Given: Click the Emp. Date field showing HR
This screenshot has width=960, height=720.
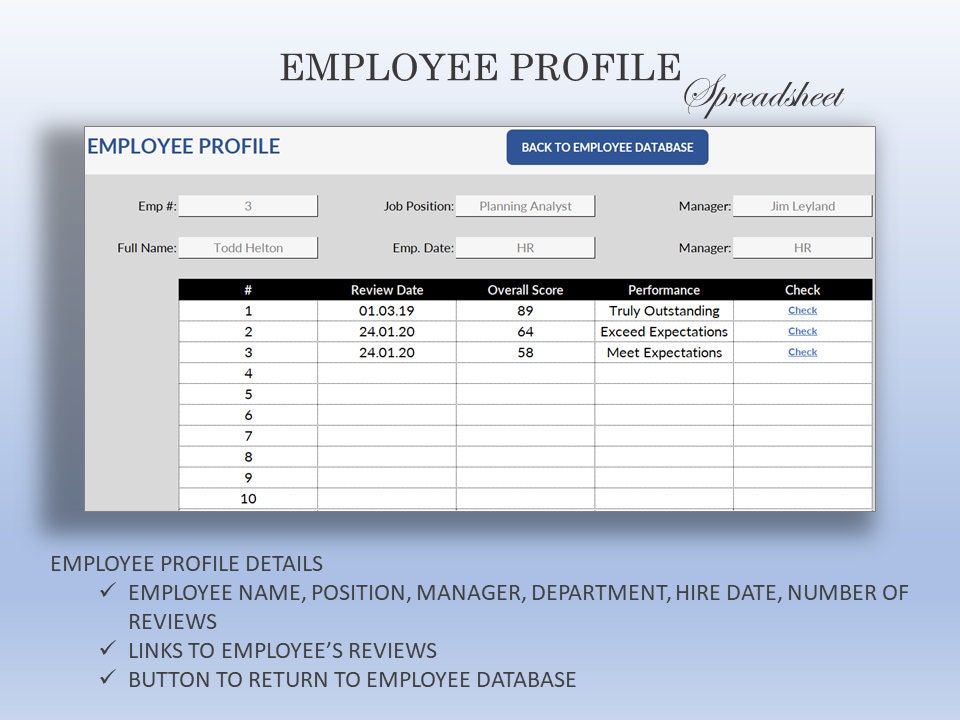Looking at the screenshot, I should [x=527, y=247].
